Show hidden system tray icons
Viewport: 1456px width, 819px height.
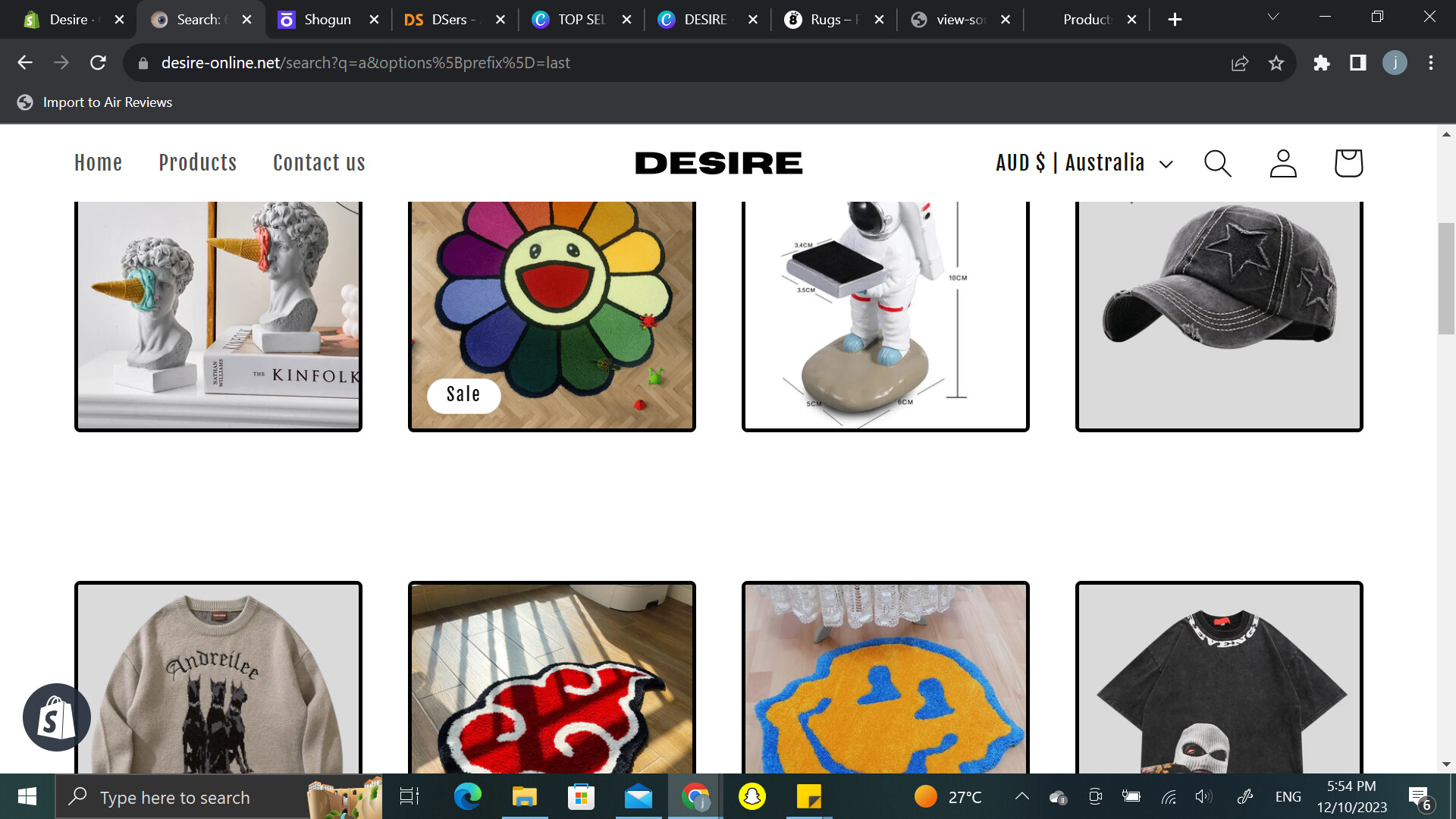click(x=1022, y=797)
